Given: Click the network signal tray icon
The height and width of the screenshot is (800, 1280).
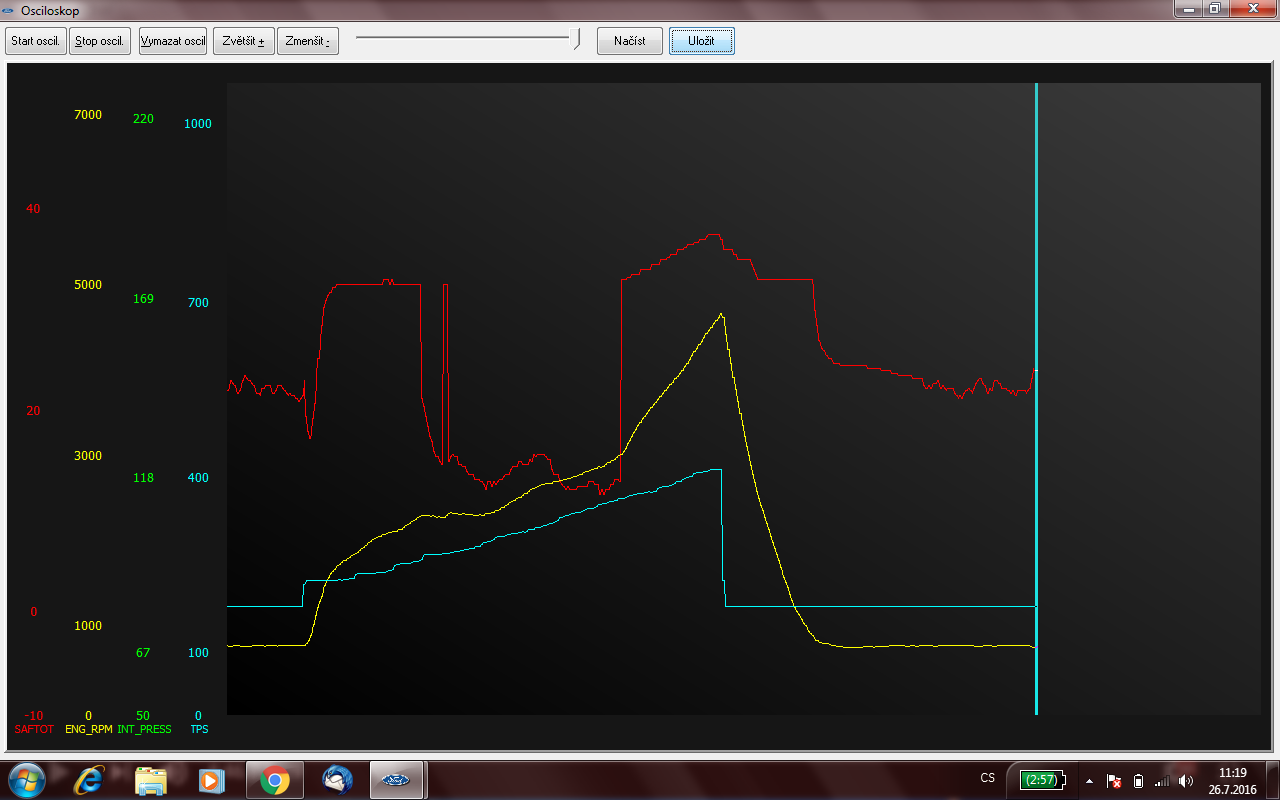Looking at the screenshot, I should [1162, 780].
